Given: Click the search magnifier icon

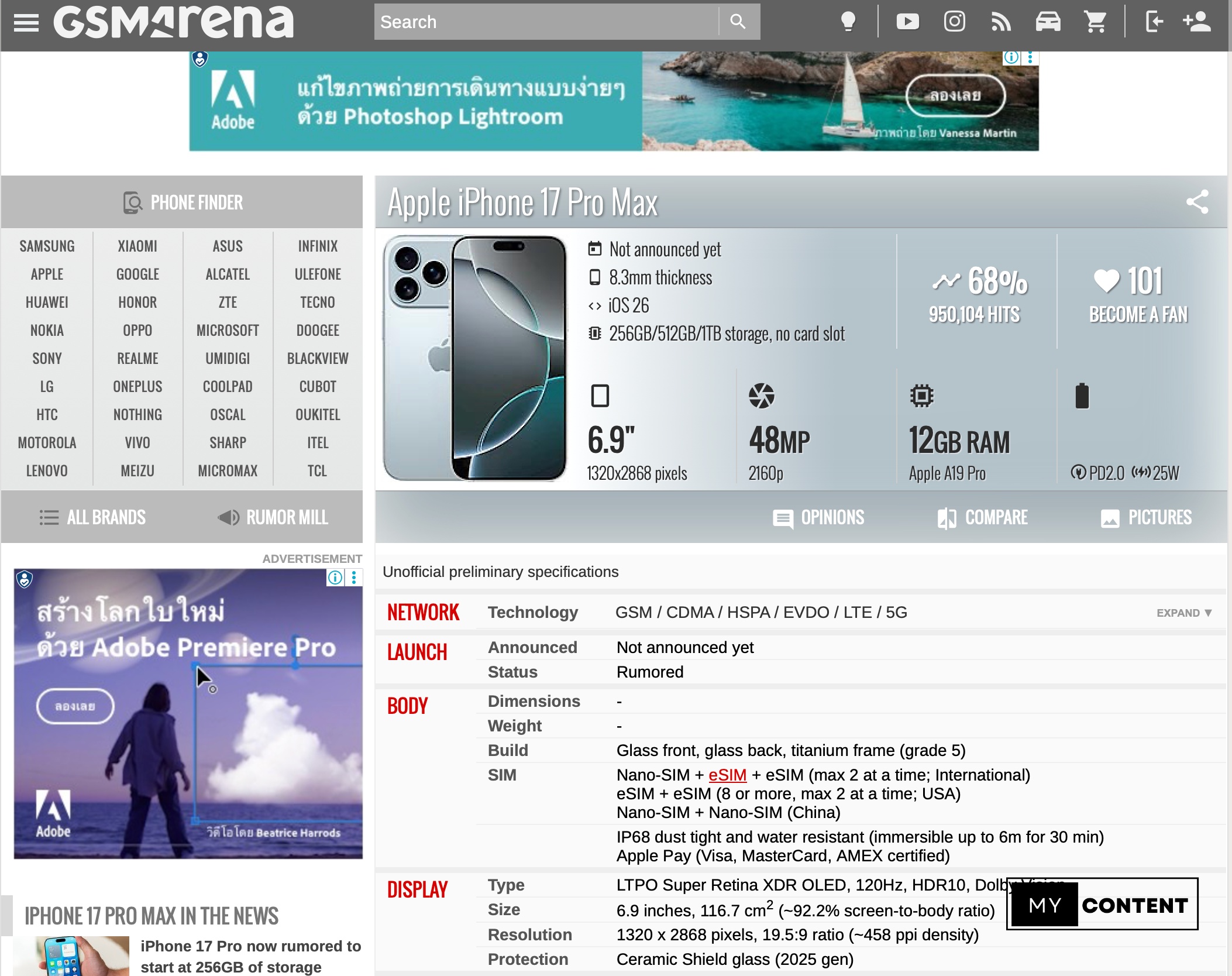Looking at the screenshot, I should [x=738, y=22].
